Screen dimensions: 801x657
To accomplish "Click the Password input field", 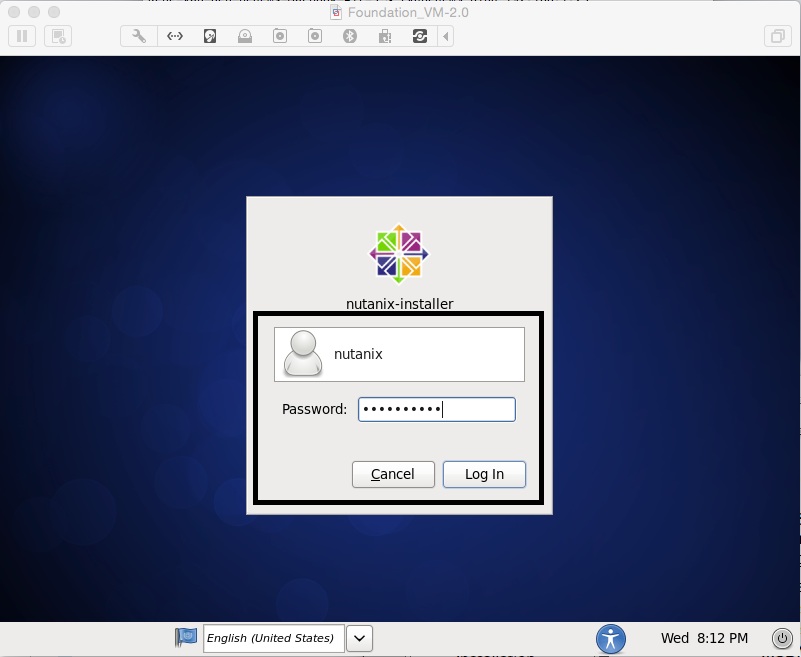I will 437,409.
